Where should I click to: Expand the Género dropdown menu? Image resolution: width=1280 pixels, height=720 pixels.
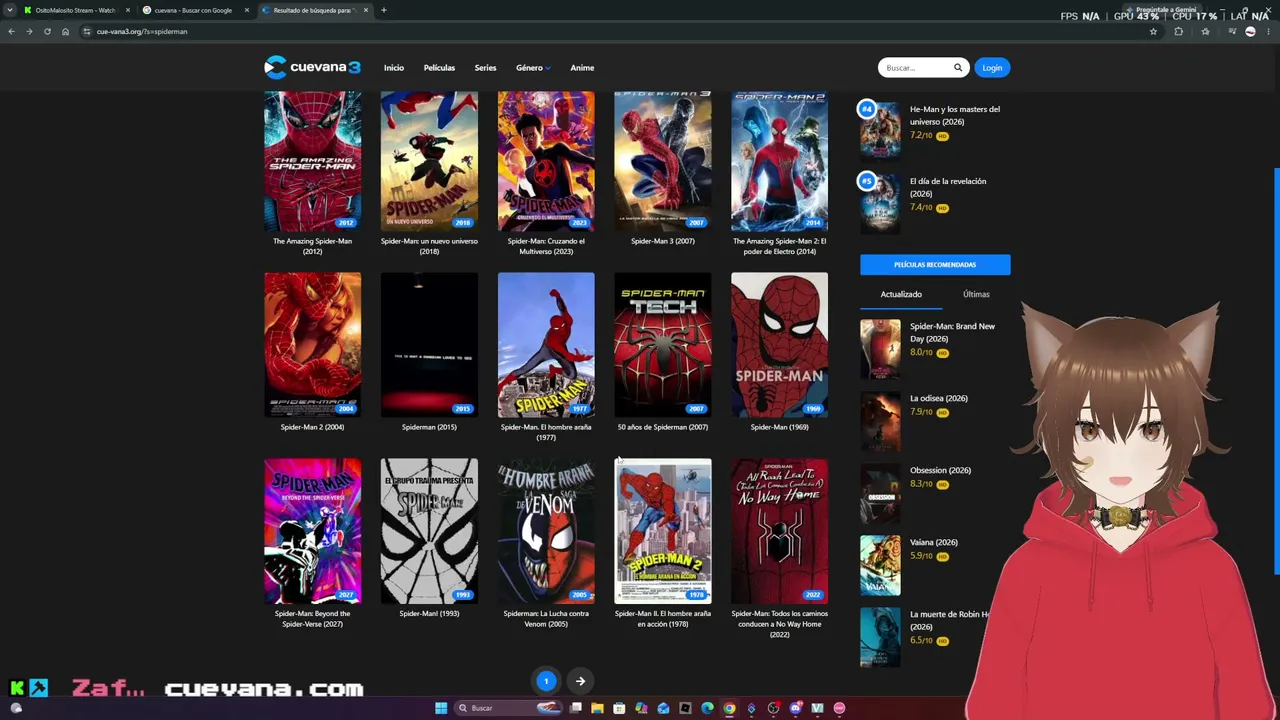533,68
